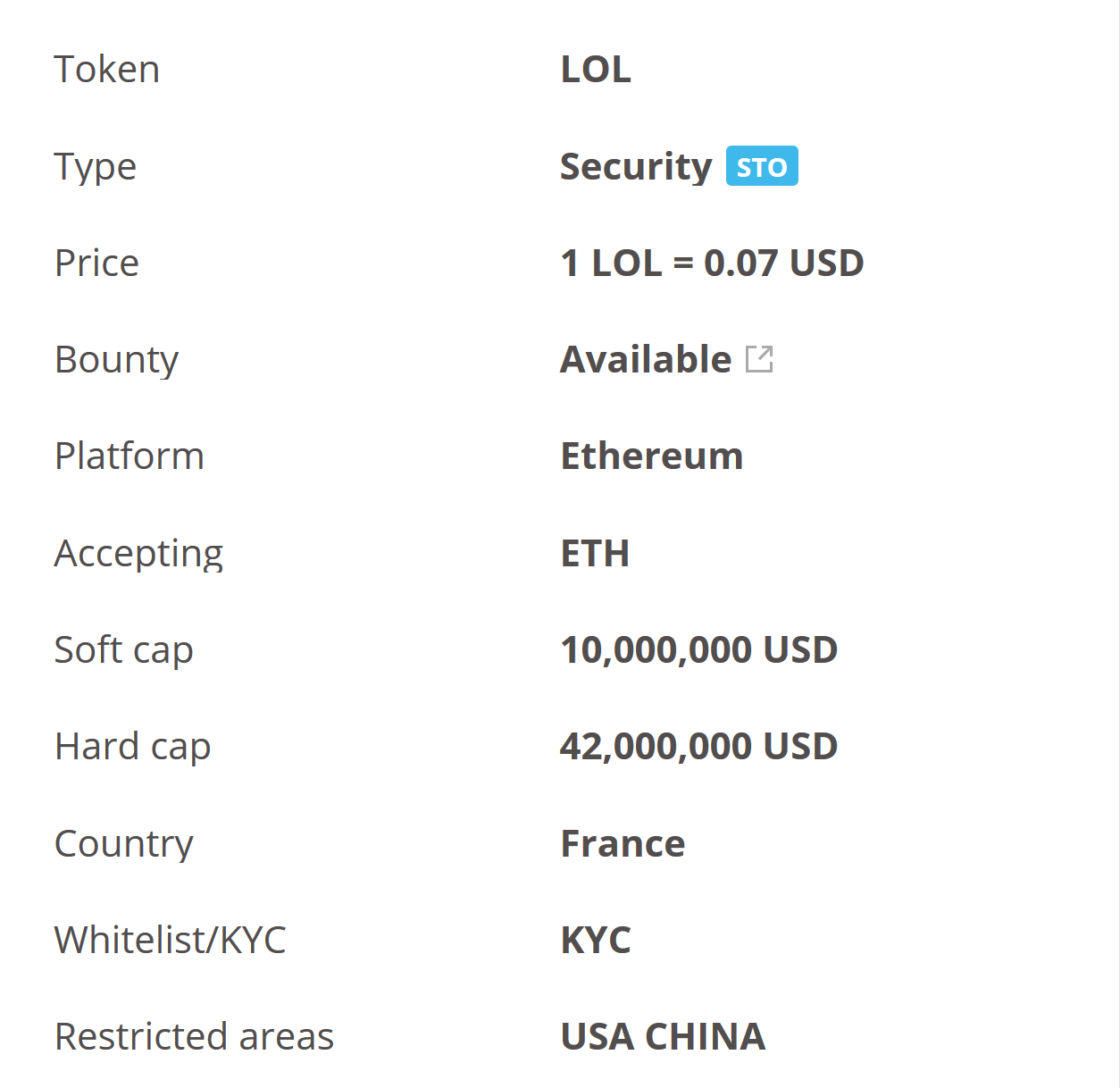Select the LOL token value
Viewport: 1120px width, 1088px height.
[596, 70]
